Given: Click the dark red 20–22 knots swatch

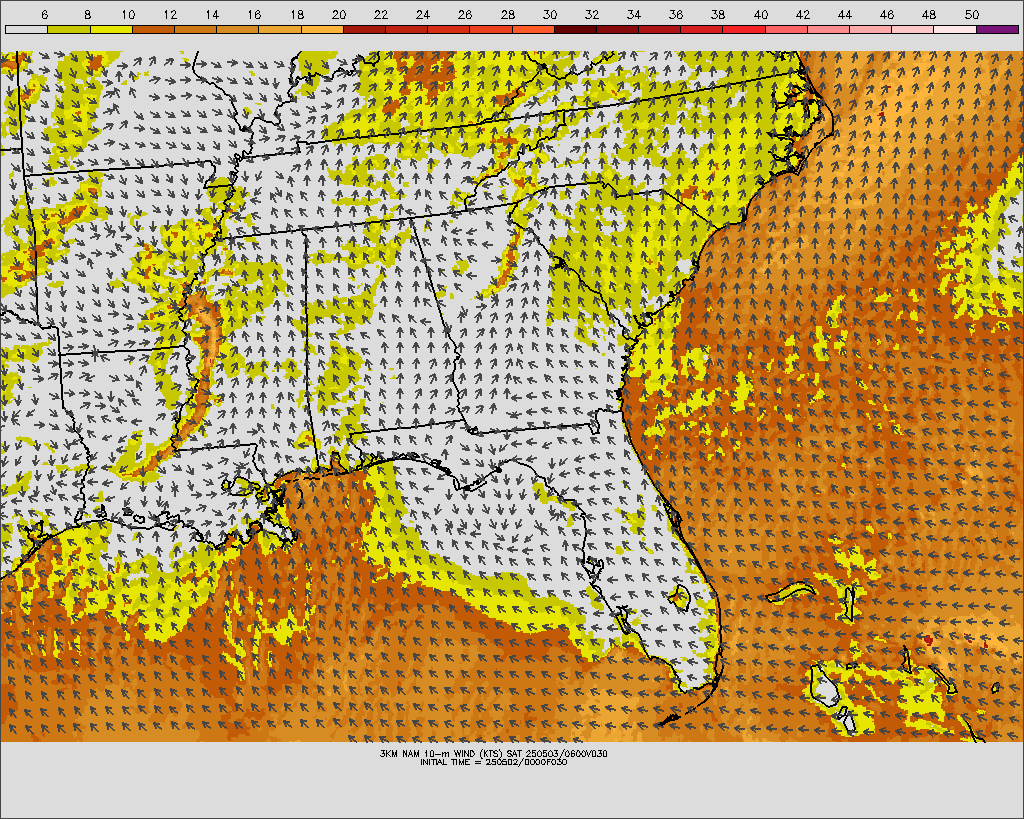Looking at the screenshot, I should click(364, 30).
